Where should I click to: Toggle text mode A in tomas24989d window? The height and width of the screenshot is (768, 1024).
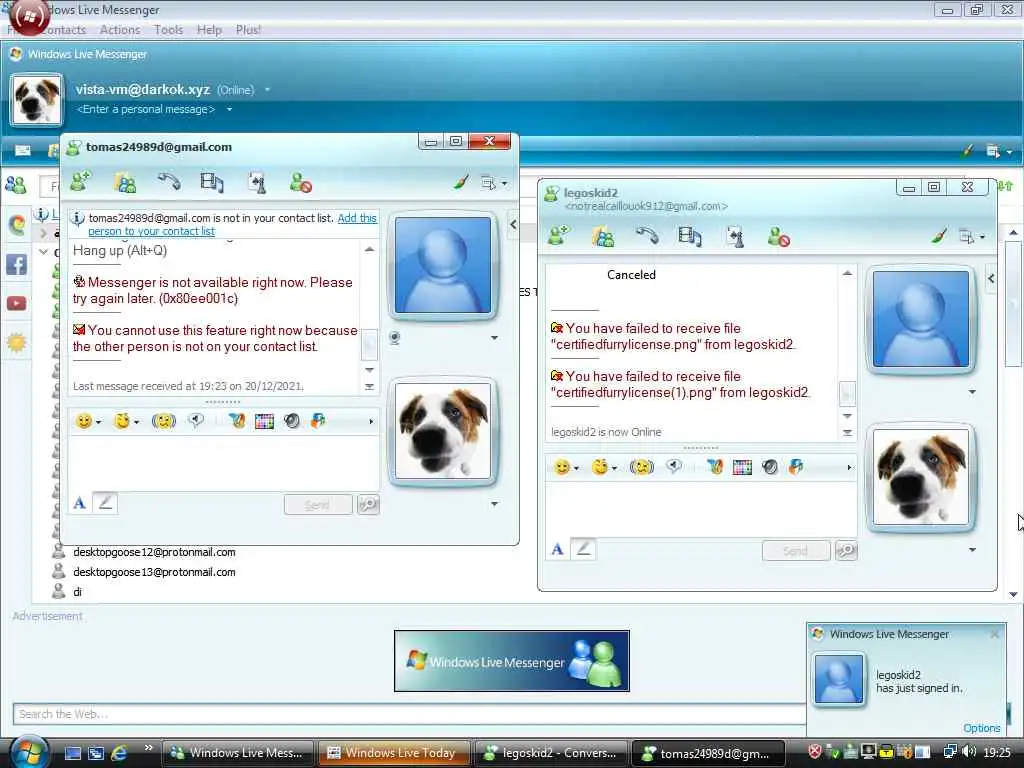(80, 503)
